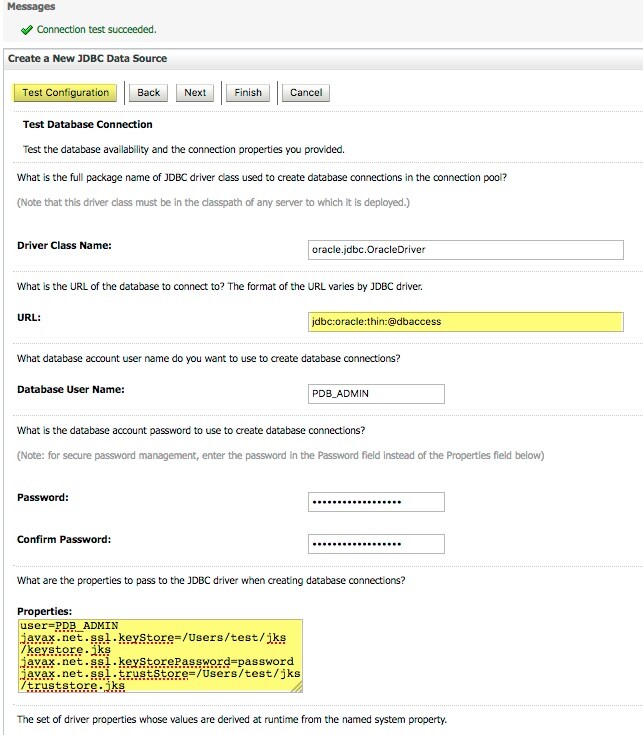This screenshot has height=735, width=643.
Task: Click the 'Database User Name:' label
Action: point(71,390)
